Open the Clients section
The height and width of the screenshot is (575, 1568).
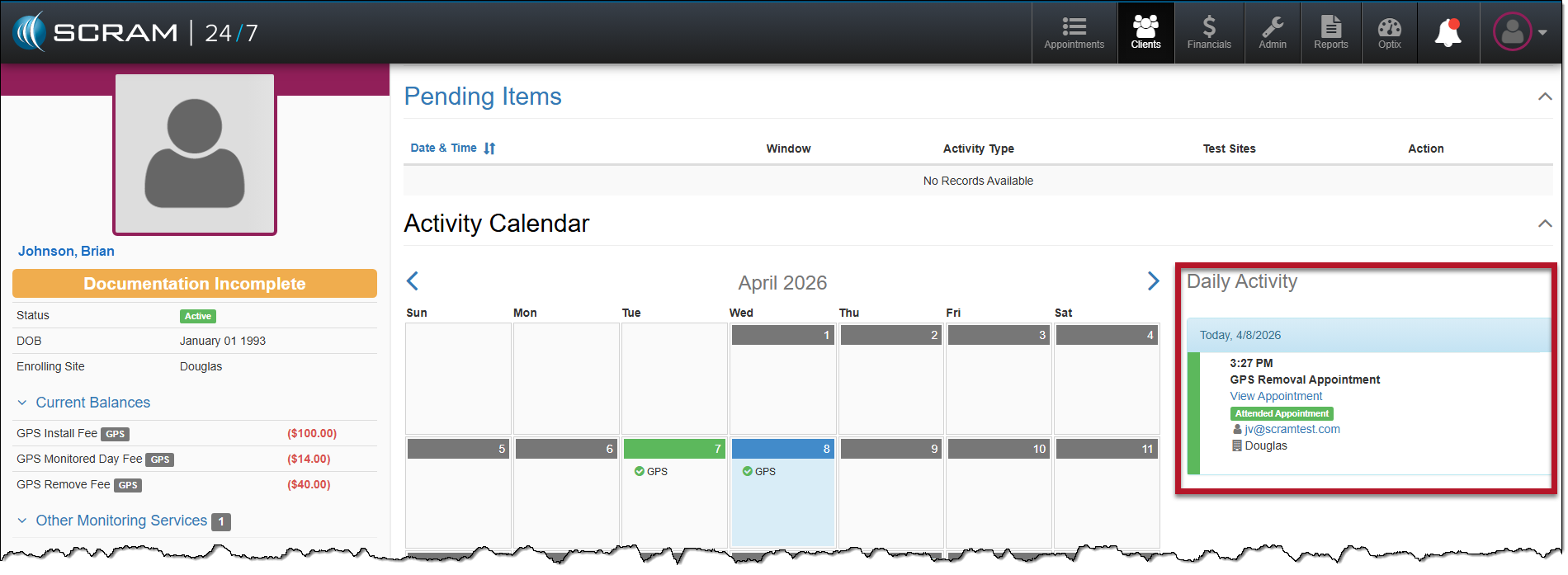(x=1145, y=33)
